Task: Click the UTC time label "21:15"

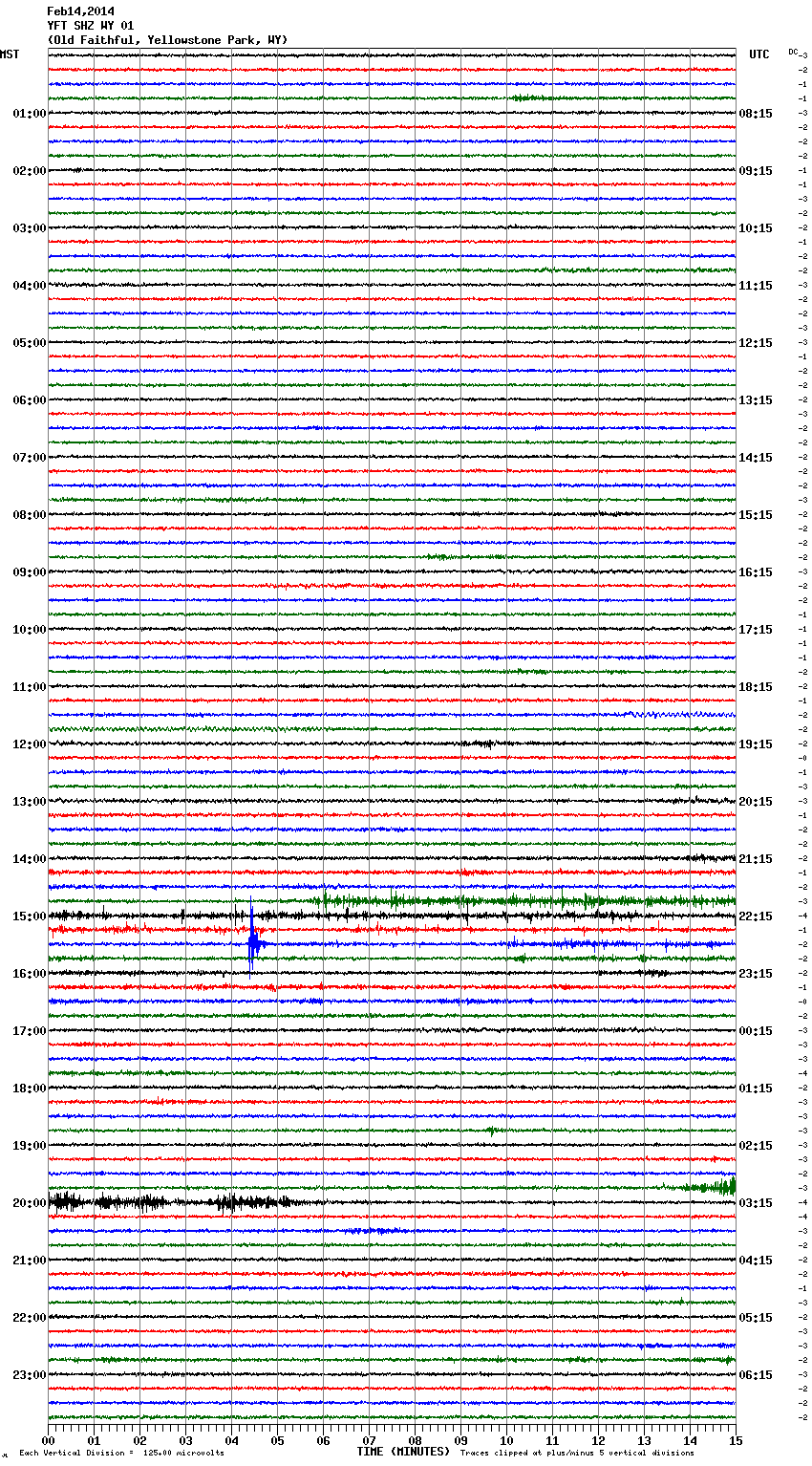Action: pyautogui.click(x=756, y=859)
